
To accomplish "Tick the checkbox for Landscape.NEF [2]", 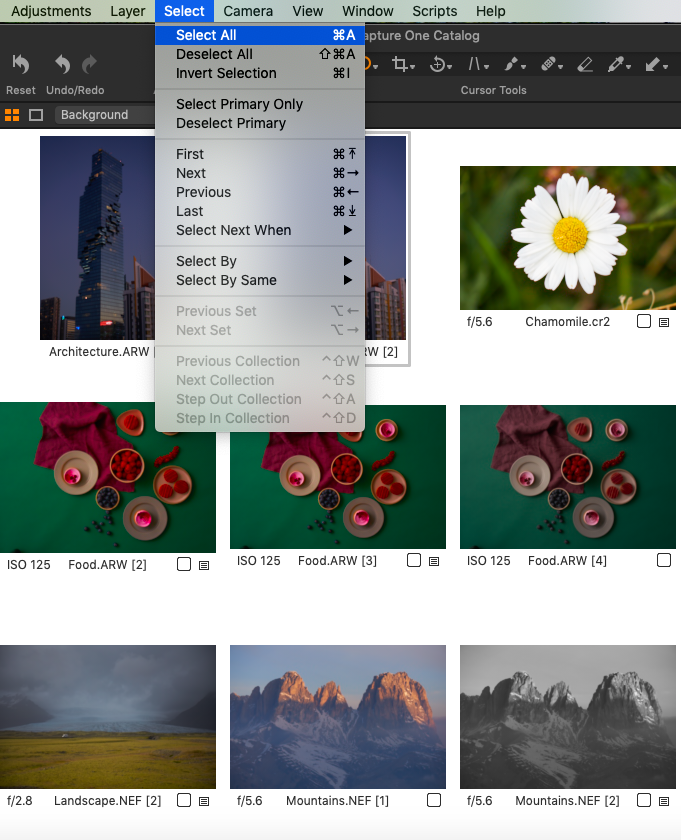I will point(184,800).
